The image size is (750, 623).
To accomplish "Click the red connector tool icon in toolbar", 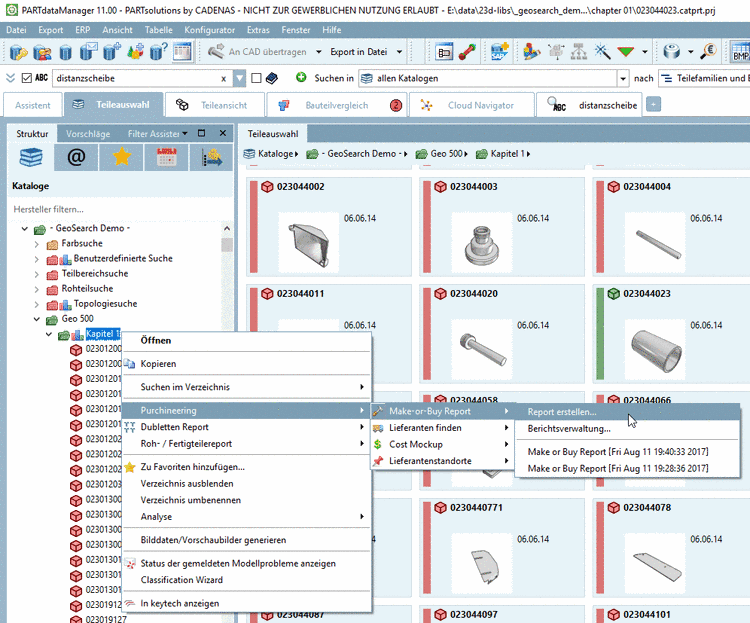I will 467,52.
